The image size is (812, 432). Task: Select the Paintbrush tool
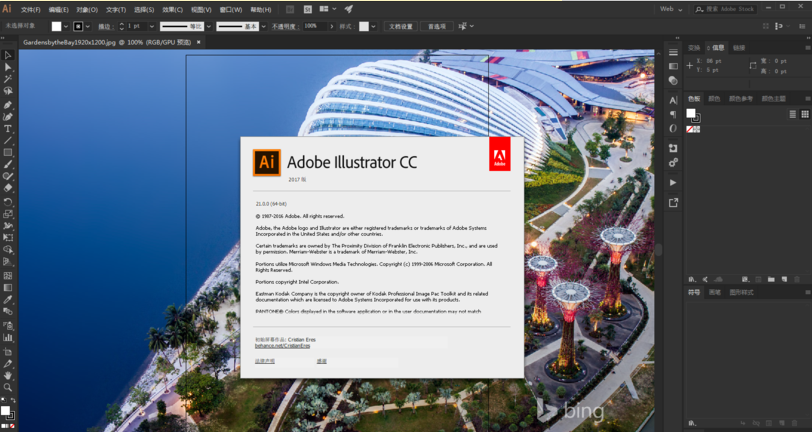(x=8, y=164)
